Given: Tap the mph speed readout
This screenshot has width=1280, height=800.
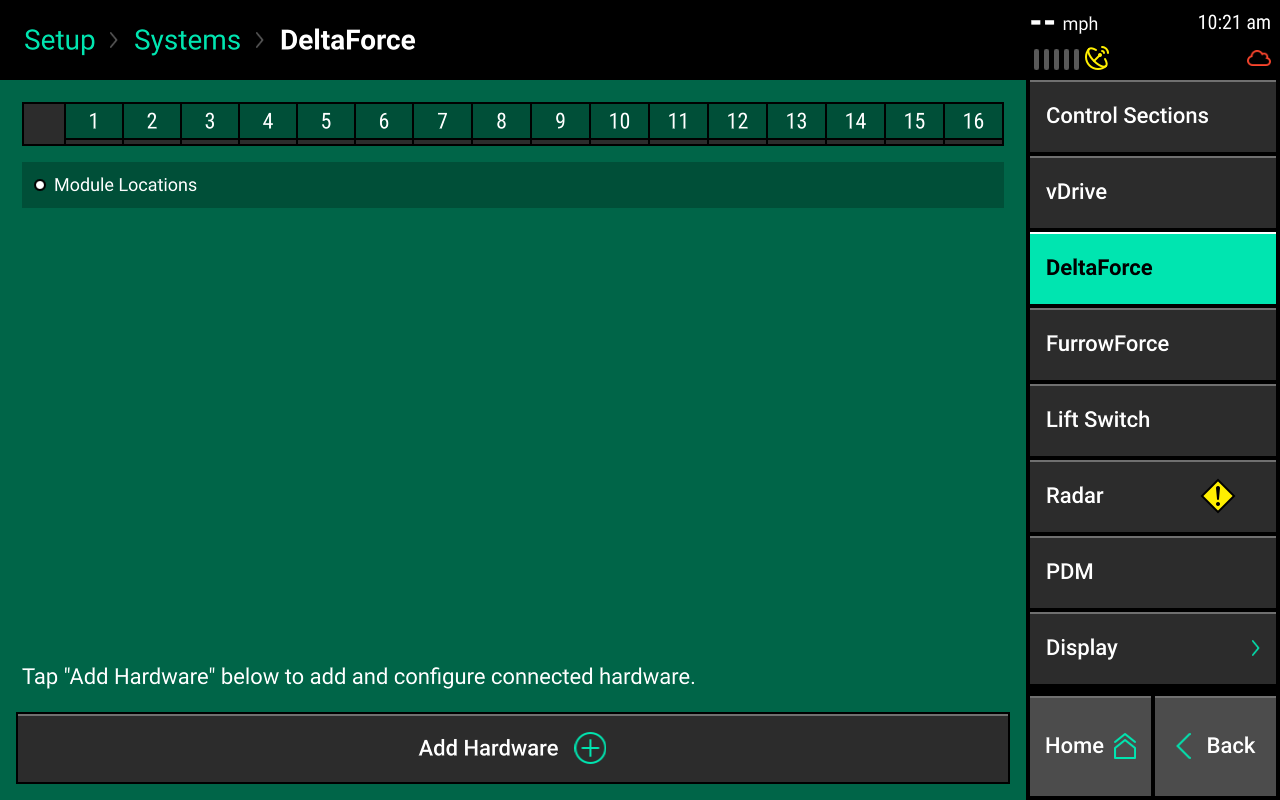Looking at the screenshot, I should (1065, 24).
